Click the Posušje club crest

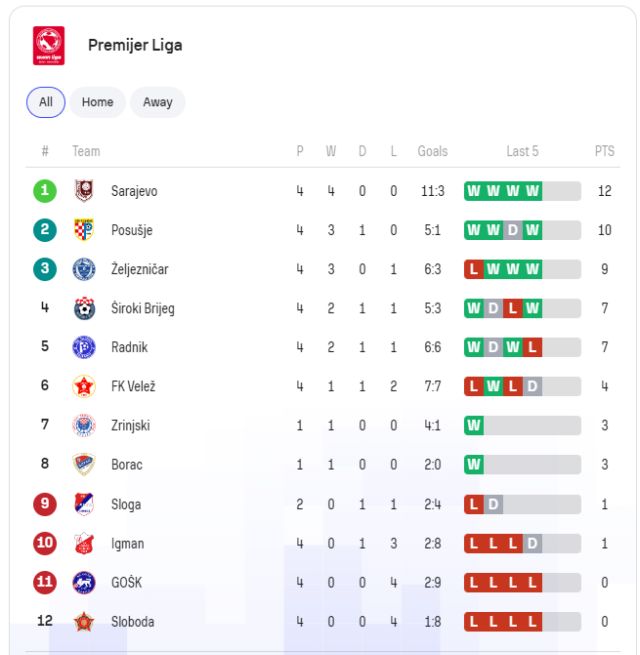(84, 230)
